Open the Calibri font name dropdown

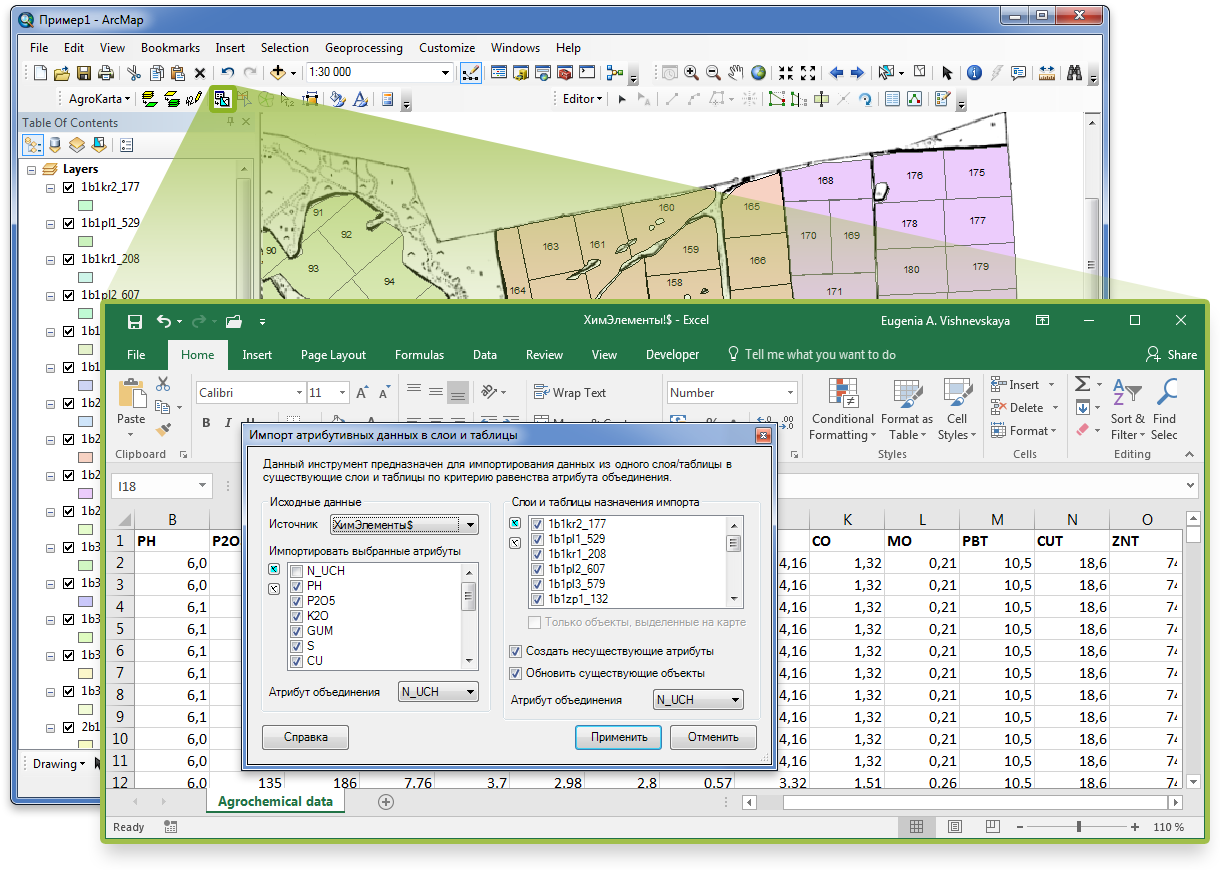point(299,393)
